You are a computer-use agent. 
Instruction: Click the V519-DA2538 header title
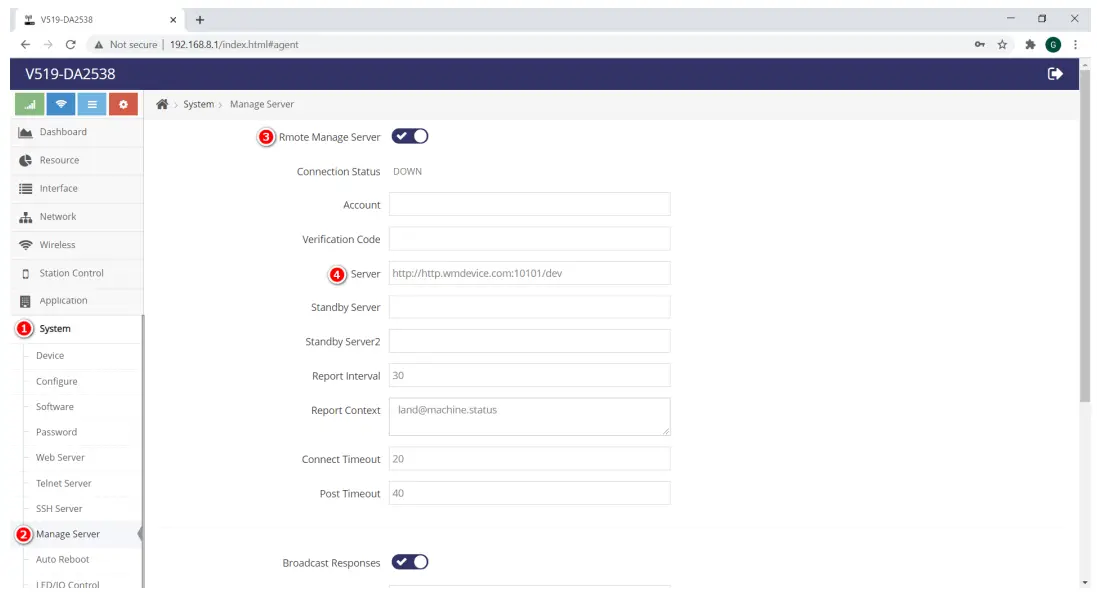[70, 73]
